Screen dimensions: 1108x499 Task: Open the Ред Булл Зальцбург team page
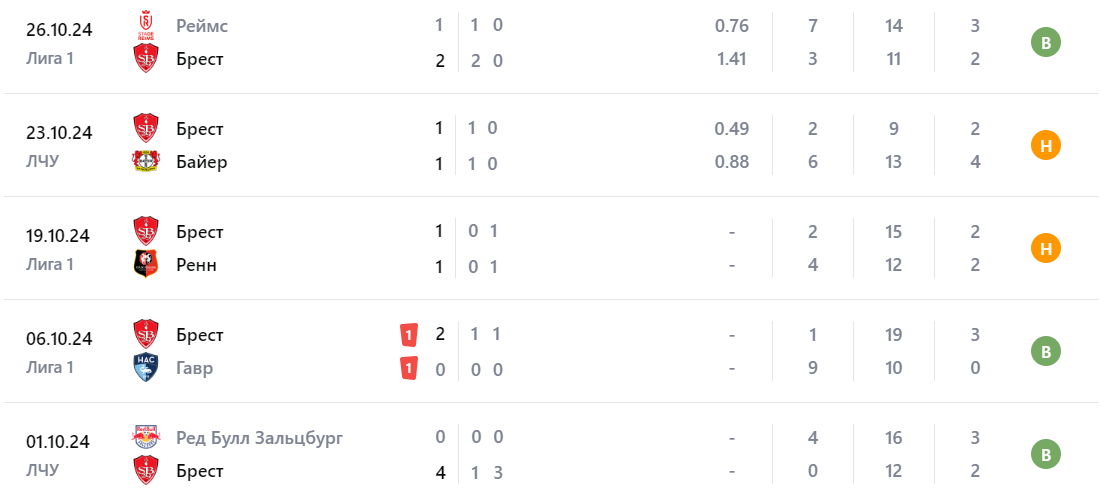(x=259, y=438)
